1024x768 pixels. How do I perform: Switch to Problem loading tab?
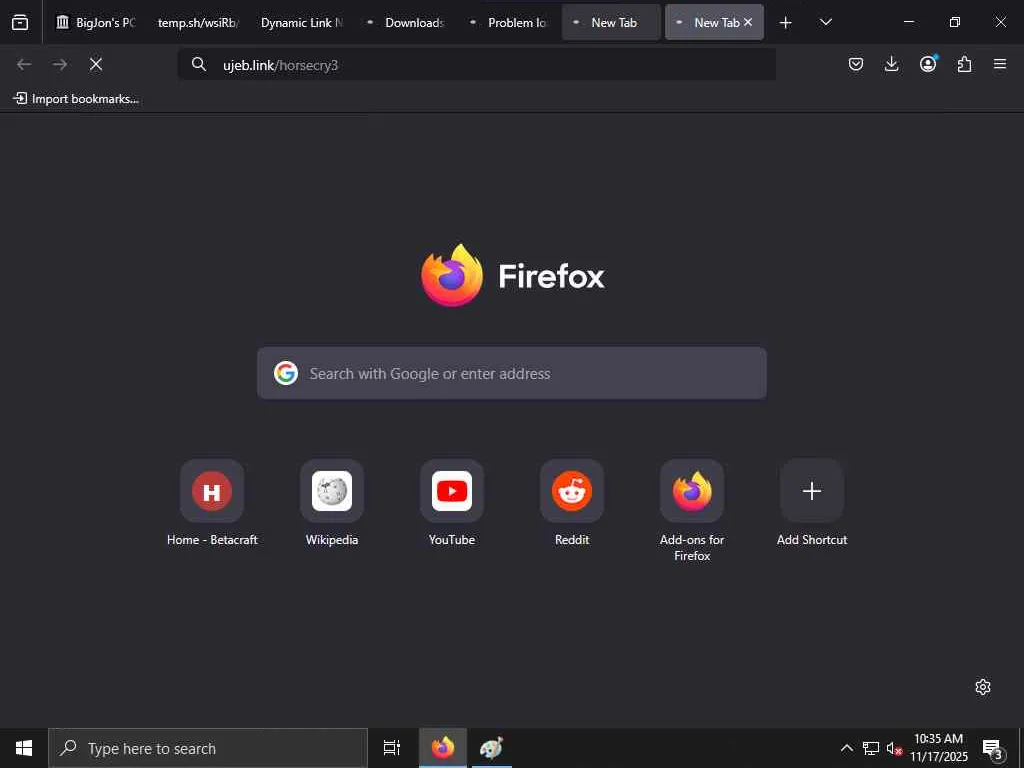(x=507, y=22)
